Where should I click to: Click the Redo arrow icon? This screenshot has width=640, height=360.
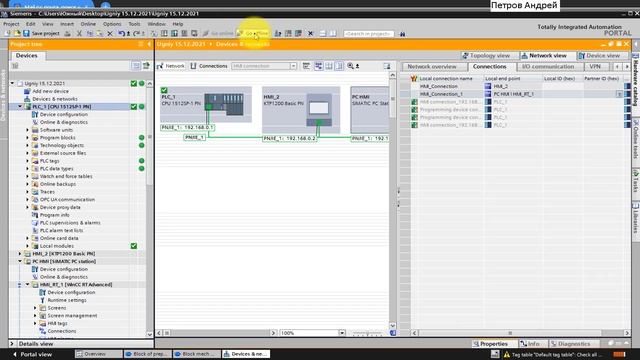click(136, 33)
